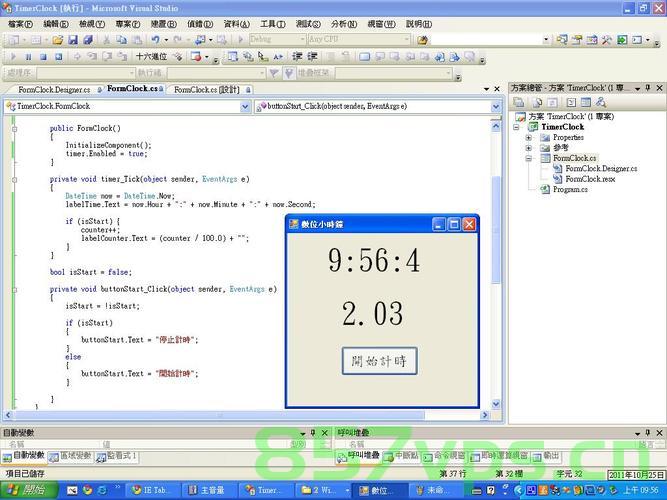This screenshot has height=500, width=667.
Task: Click the code editor vertical scrollbar thumb
Action: [x=496, y=230]
